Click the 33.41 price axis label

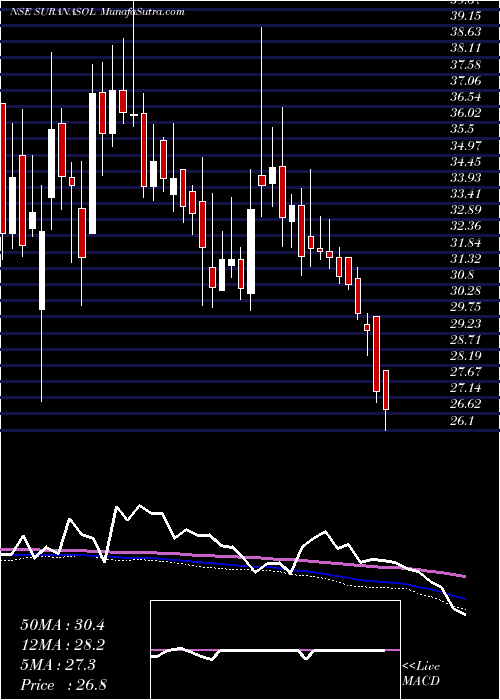click(x=466, y=194)
